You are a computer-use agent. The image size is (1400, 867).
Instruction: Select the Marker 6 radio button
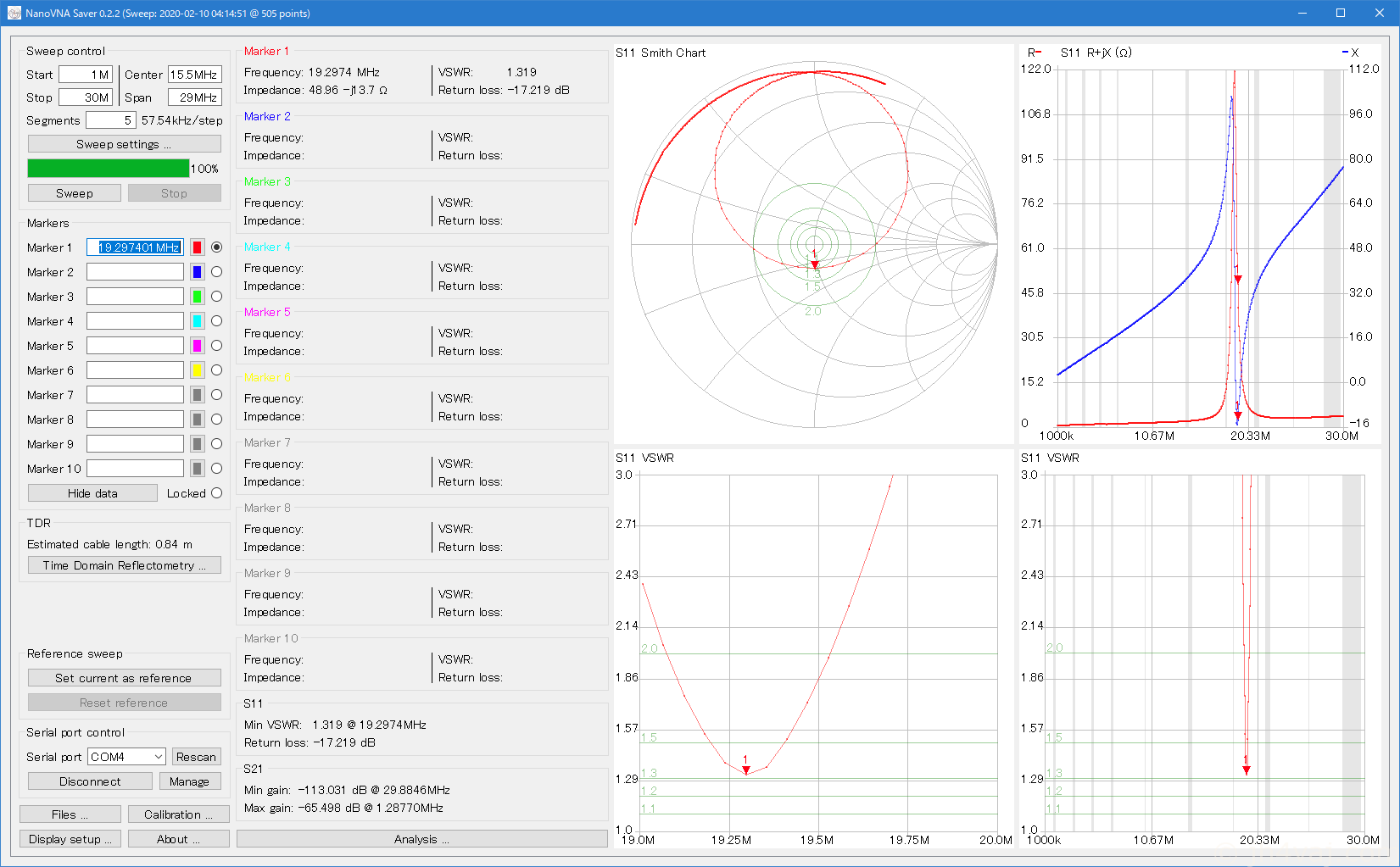click(216, 370)
